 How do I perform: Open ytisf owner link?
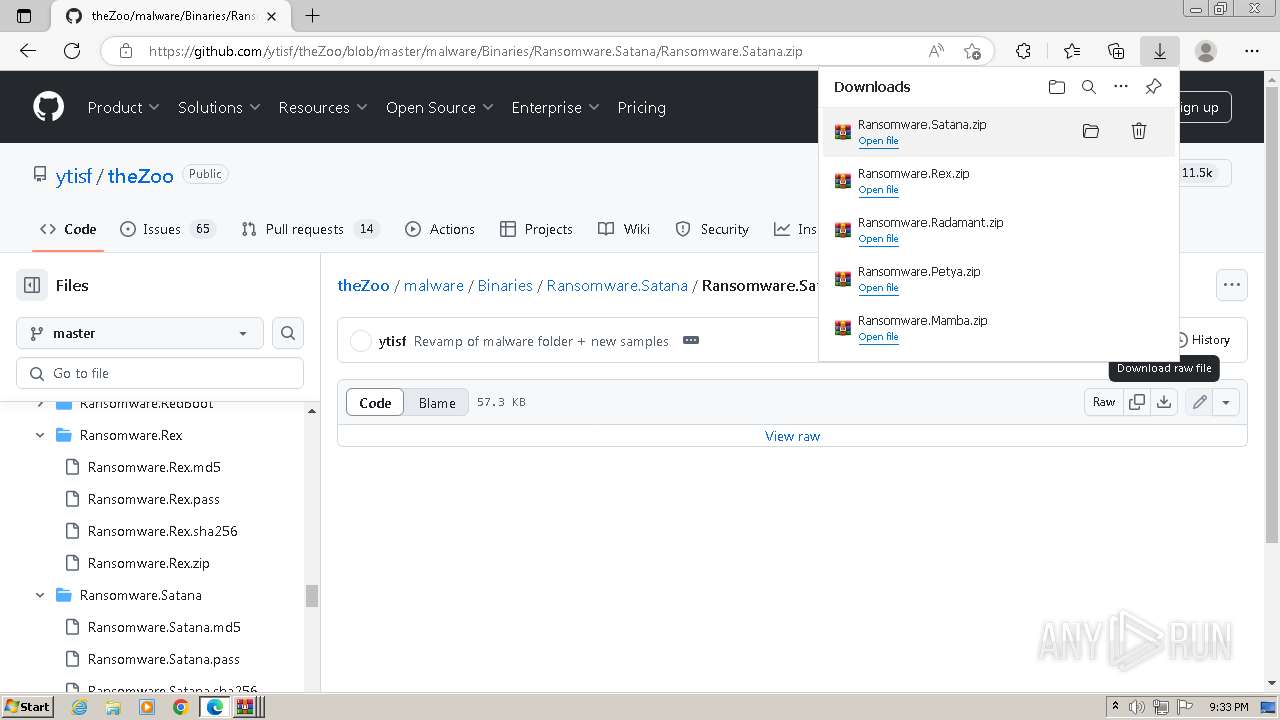(74, 175)
